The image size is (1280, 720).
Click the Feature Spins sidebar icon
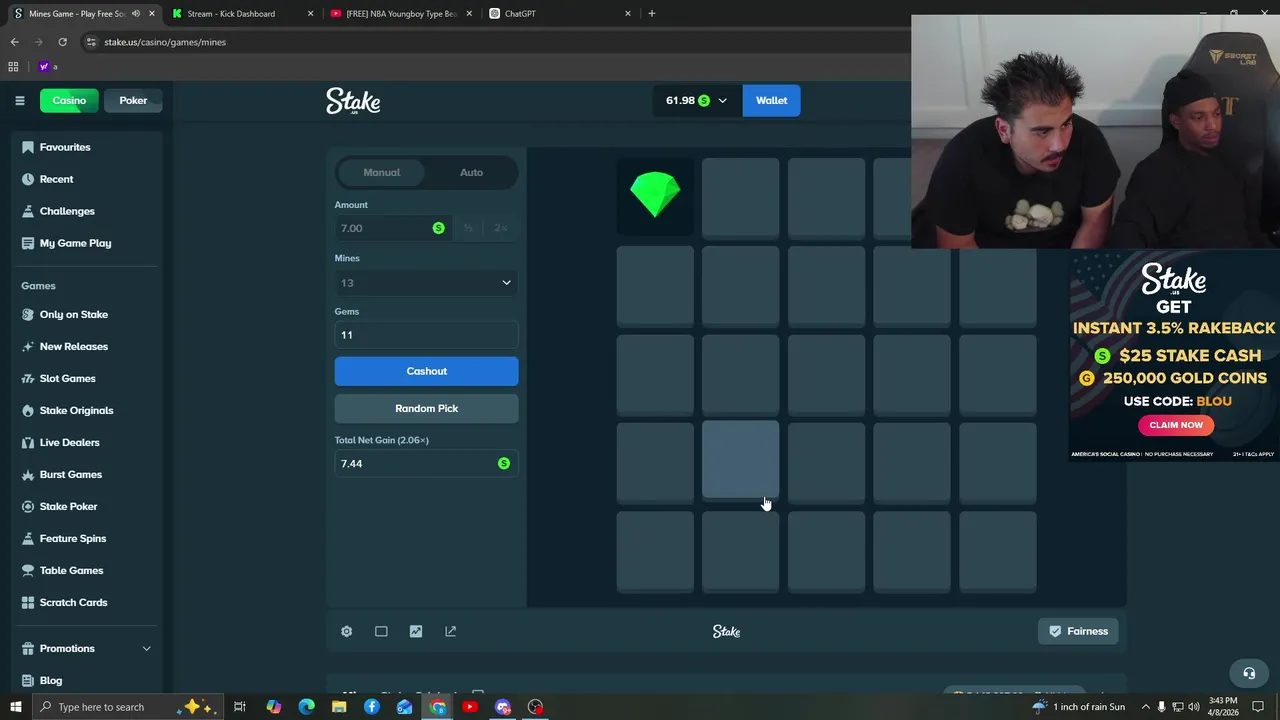pos(28,538)
